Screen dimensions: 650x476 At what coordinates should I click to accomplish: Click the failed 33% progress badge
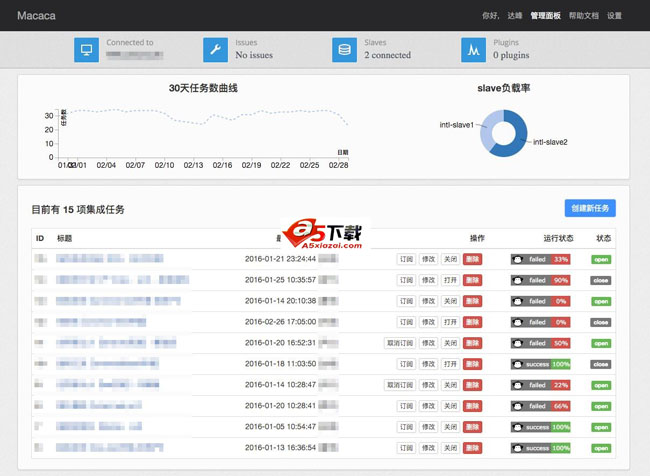(x=541, y=260)
